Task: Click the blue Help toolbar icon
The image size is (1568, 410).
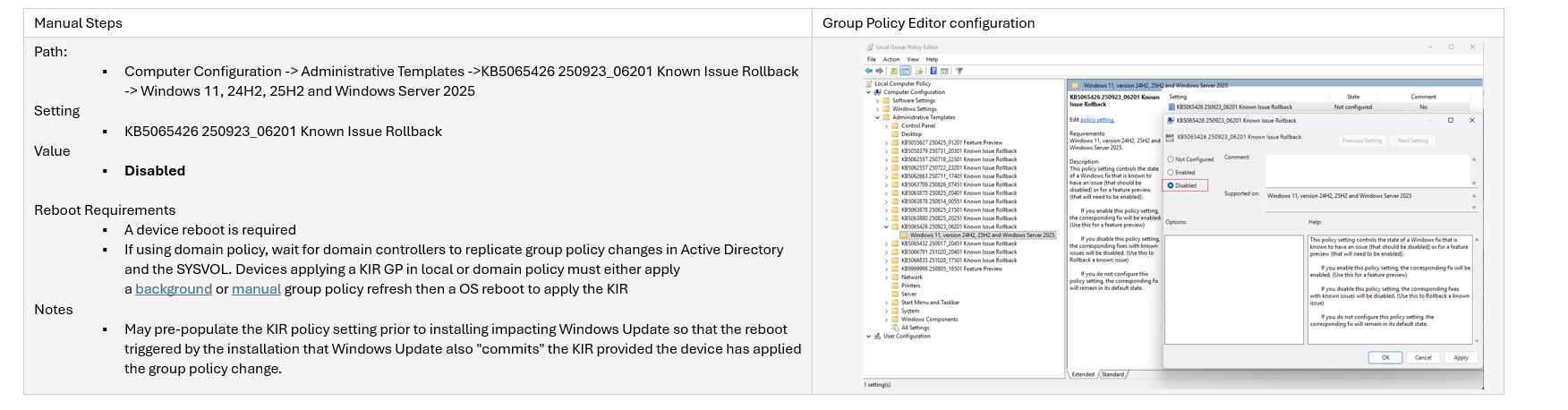Action: (x=933, y=71)
